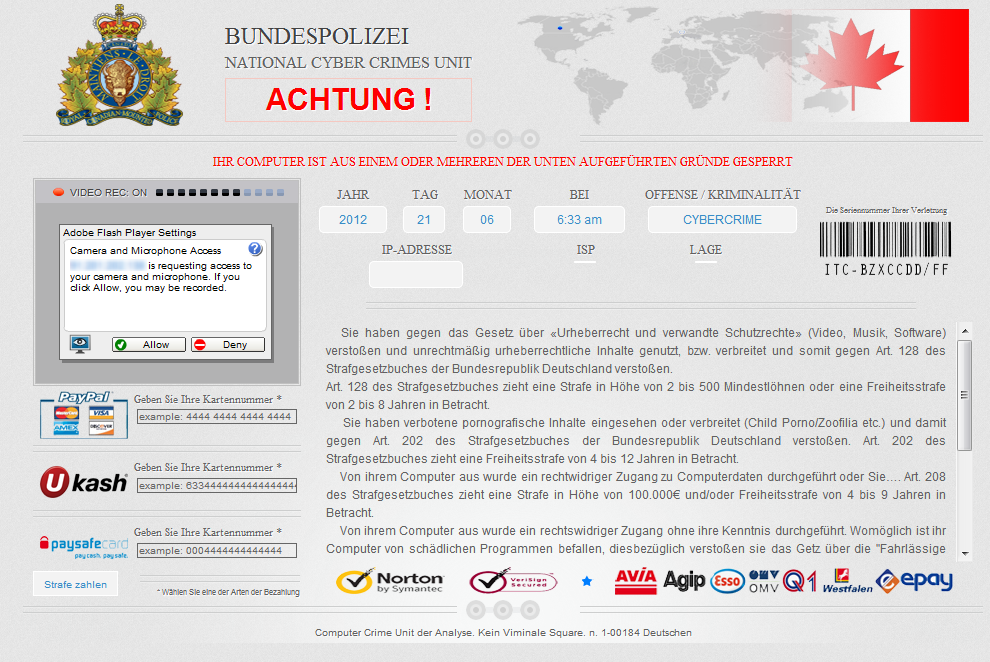This screenshot has height=662, width=990.
Task: Click the PayPal card number field
Action: coord(217,417)
